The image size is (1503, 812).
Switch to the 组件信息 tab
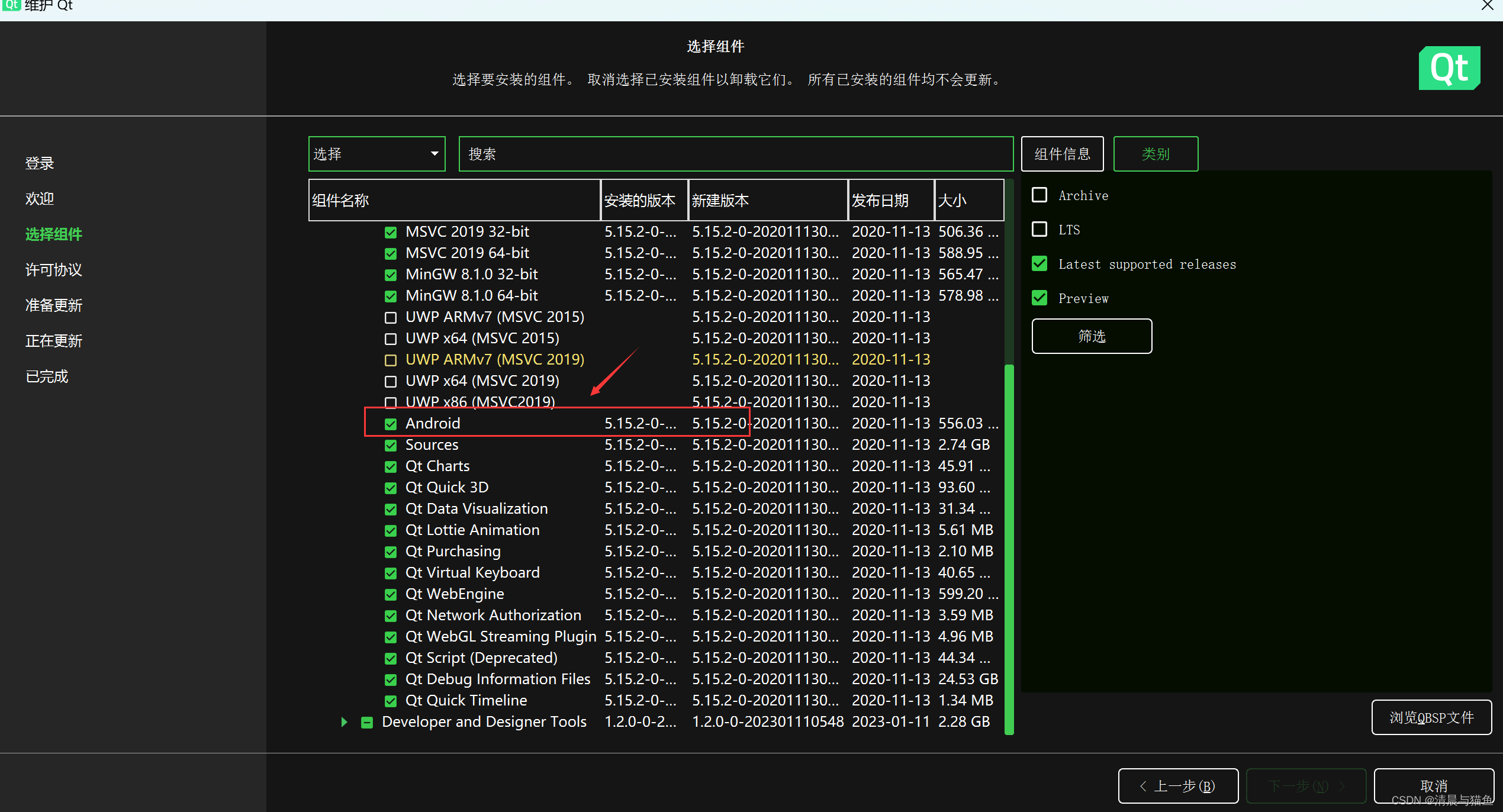click(1062, 154)
